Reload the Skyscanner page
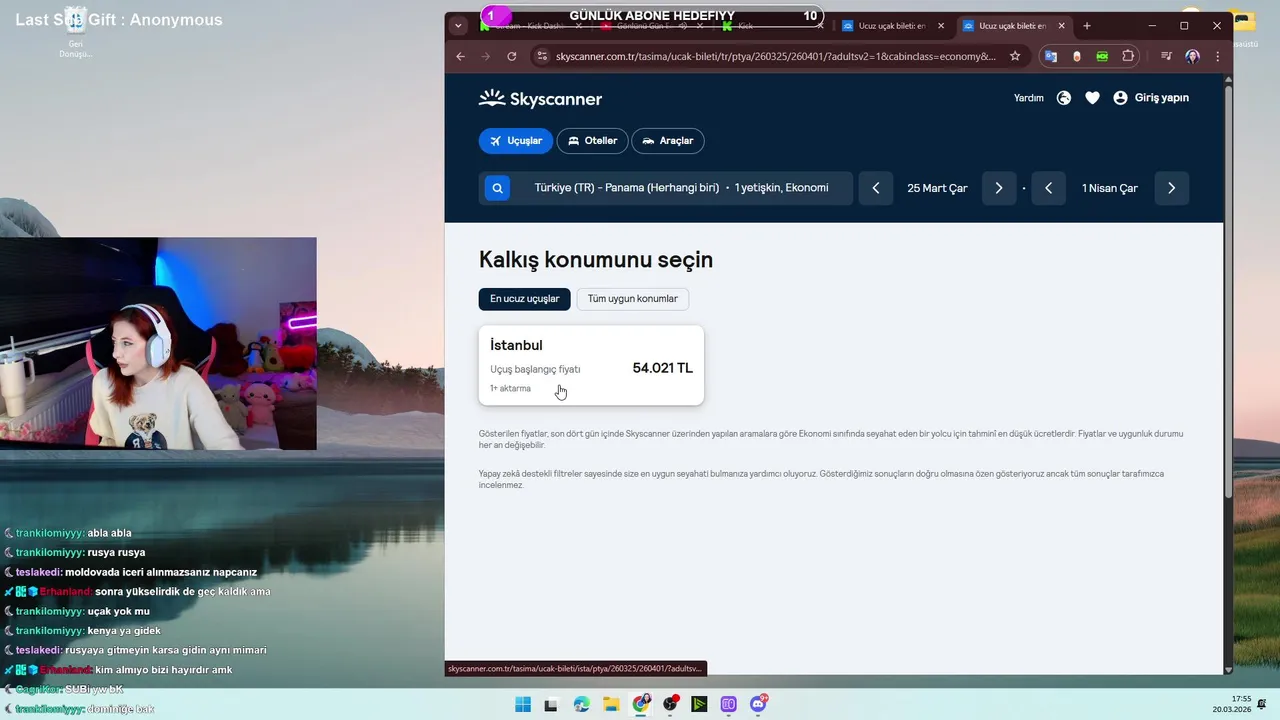Image resolution: width=1280 pixels, height=720 pixels. [x=512, y=56]
